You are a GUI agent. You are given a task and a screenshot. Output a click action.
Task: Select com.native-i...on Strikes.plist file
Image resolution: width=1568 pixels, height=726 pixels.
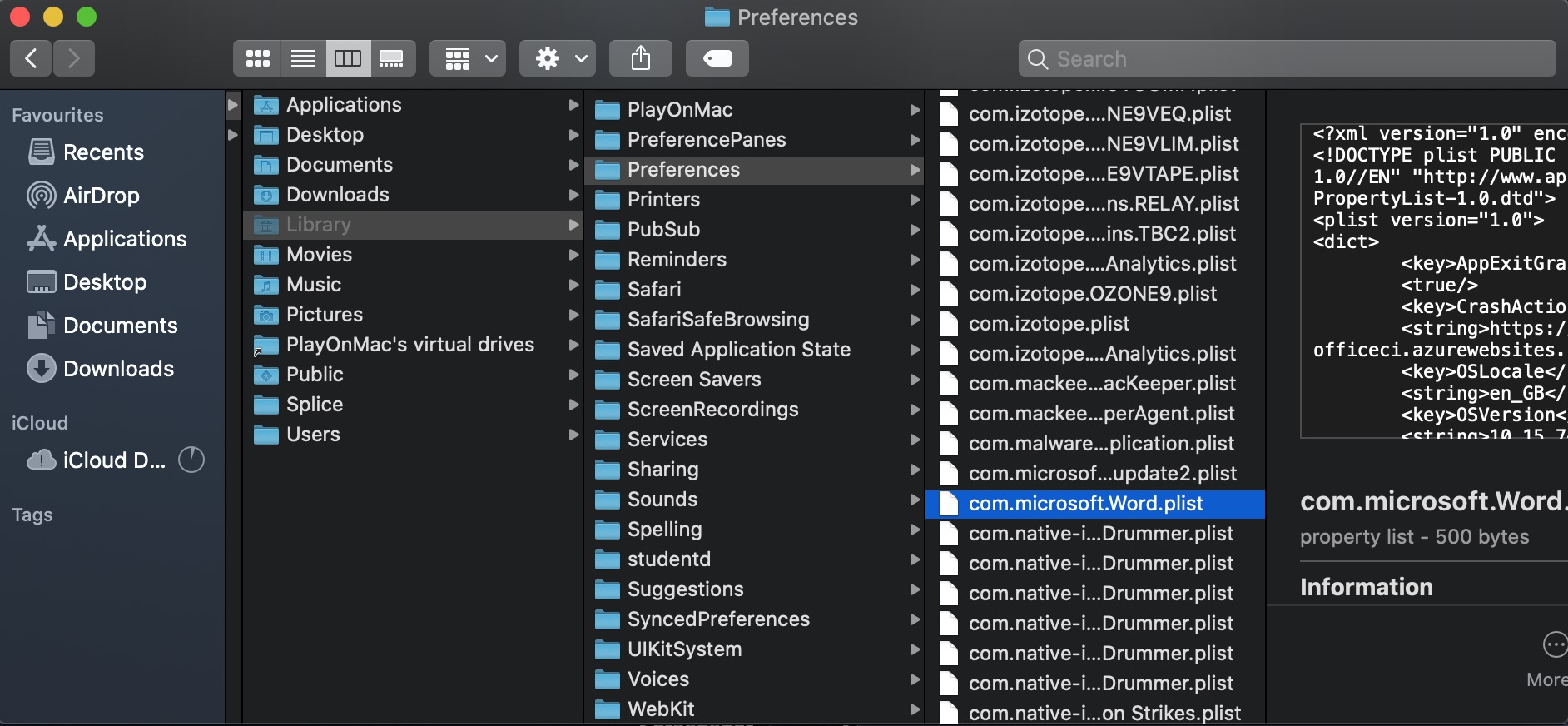pyautogui.click(x=1095, y=714)
